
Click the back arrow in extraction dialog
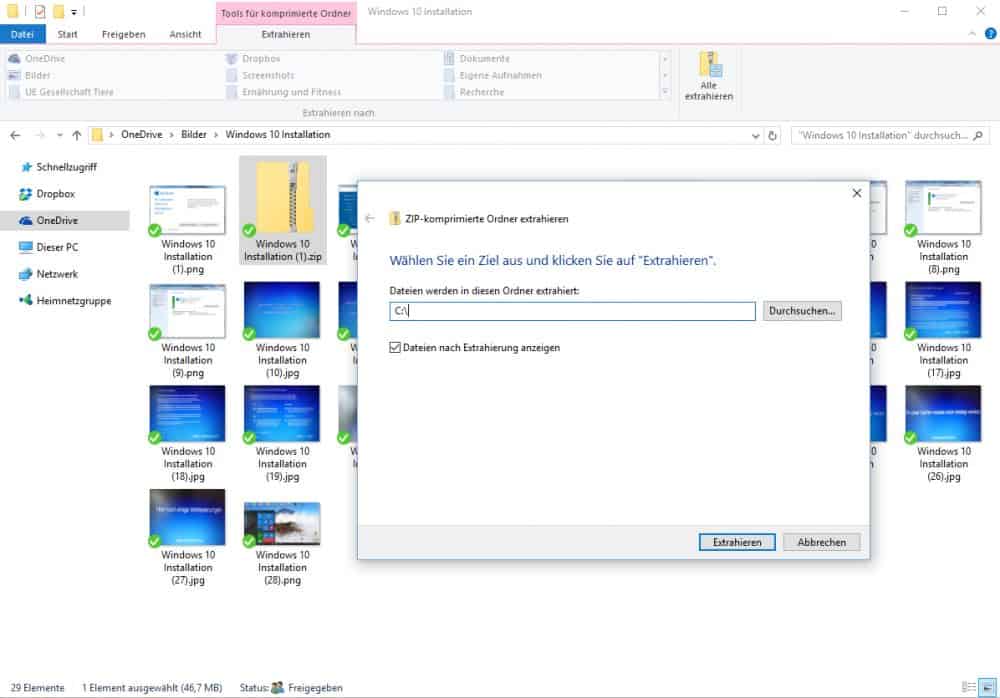tap(370, 218)
